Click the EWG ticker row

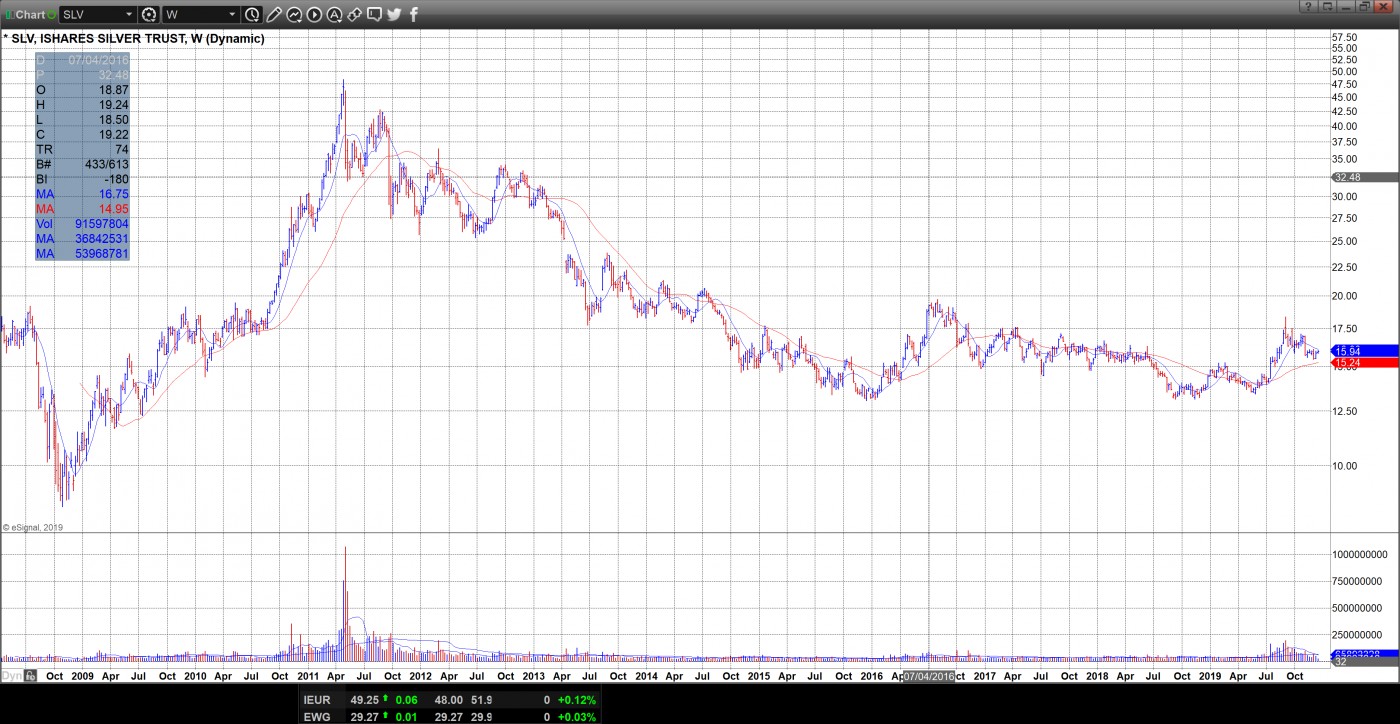click(450, 716)
